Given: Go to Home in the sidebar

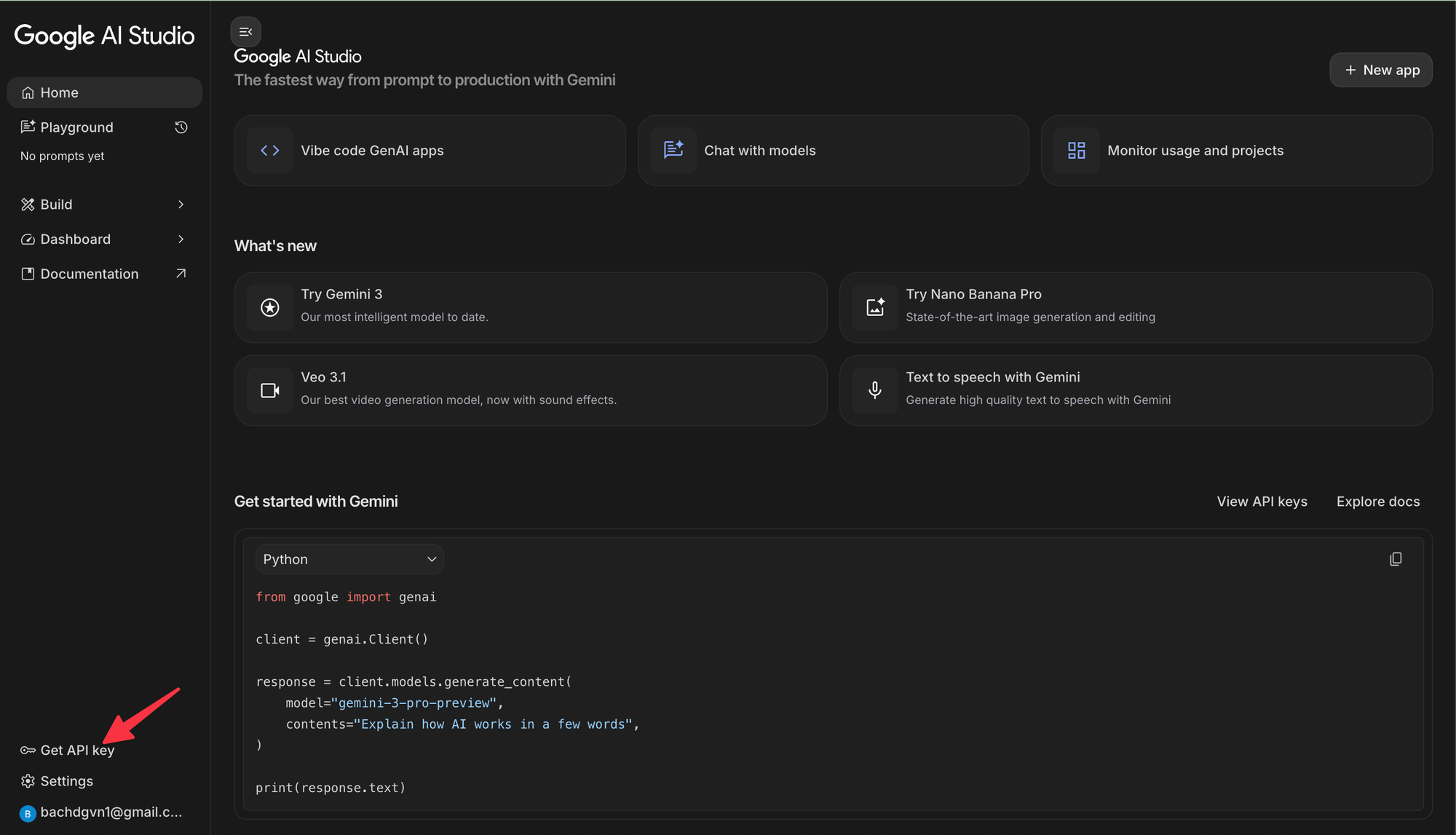Looking at the screenshot, I should click(60, 92).
